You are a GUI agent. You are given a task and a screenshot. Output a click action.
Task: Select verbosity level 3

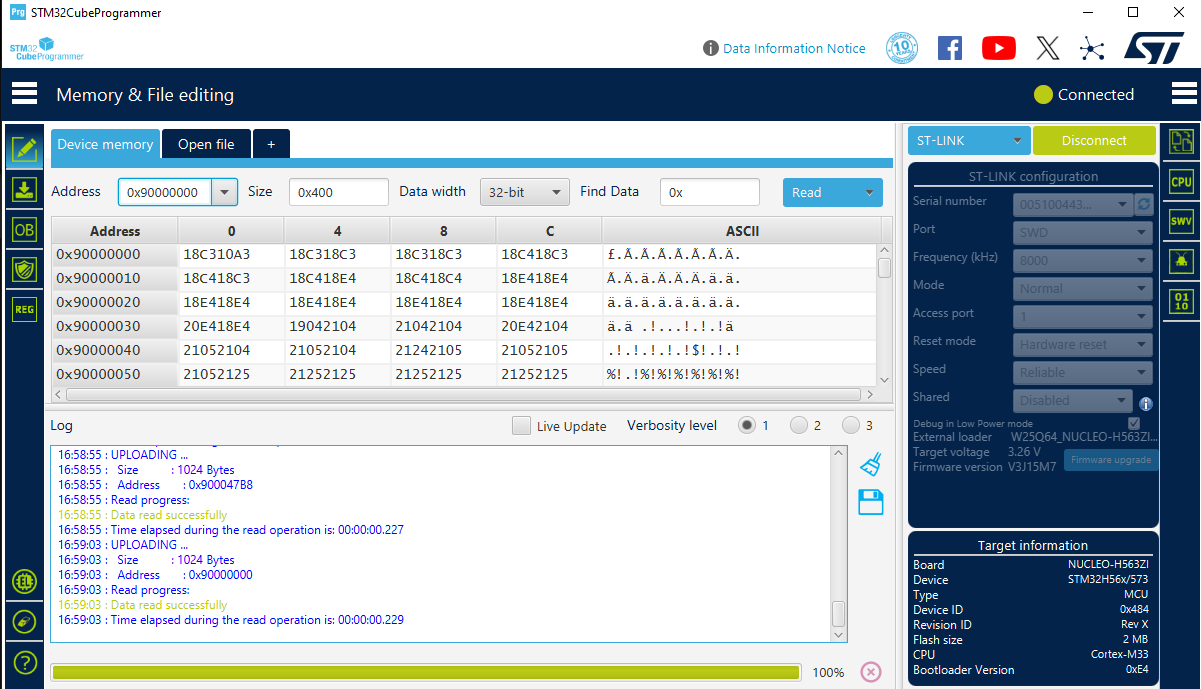pyautogui.click(x=850, y=425)
